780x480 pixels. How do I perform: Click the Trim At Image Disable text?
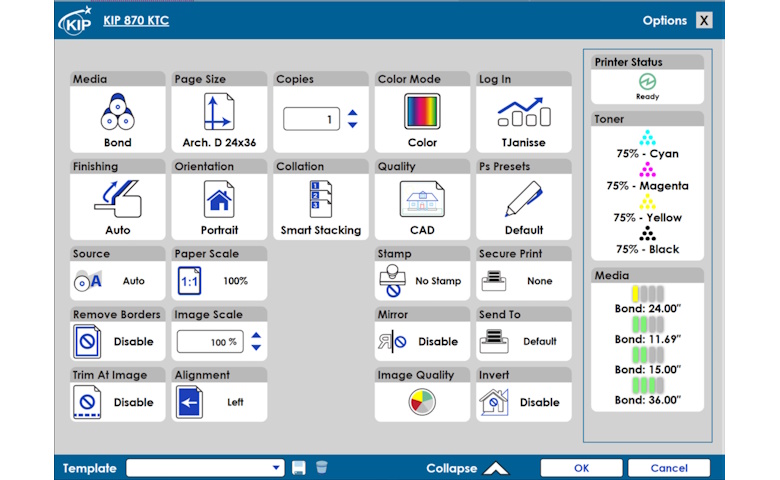(133, 402)
